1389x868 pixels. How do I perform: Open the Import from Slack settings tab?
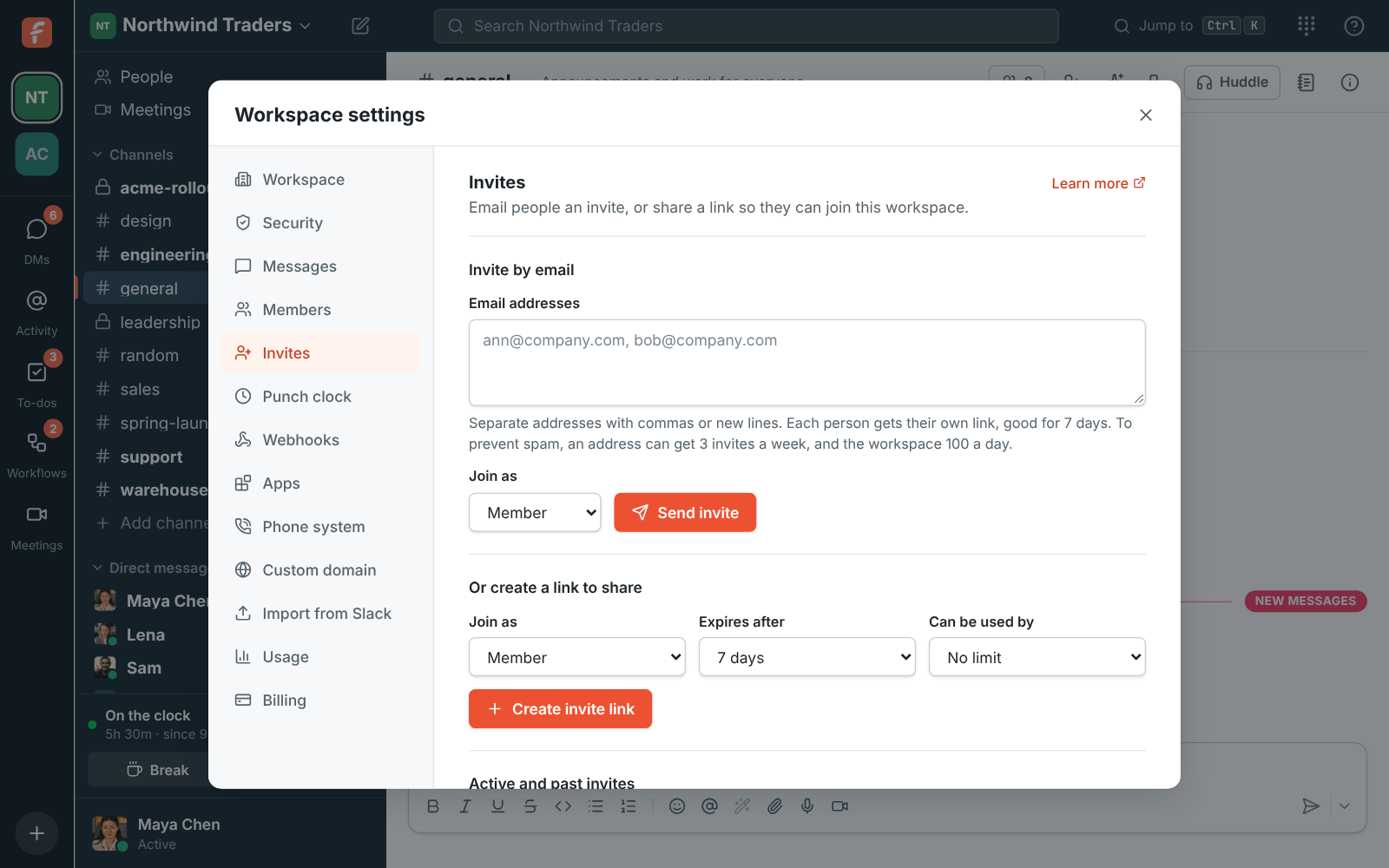pyautogui.click(x=321, y=614)
